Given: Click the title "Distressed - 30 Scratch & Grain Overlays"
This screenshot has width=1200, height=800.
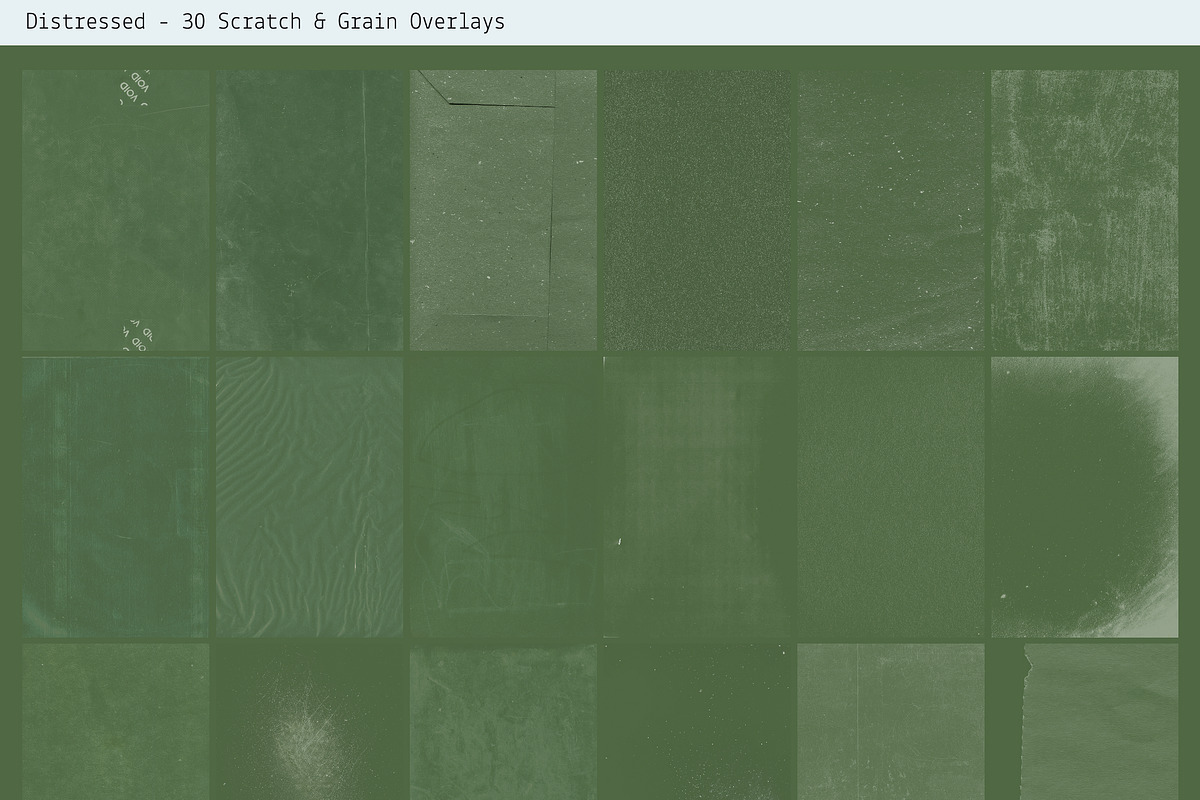Looking at the screenshot, I should tap(265, 21).
